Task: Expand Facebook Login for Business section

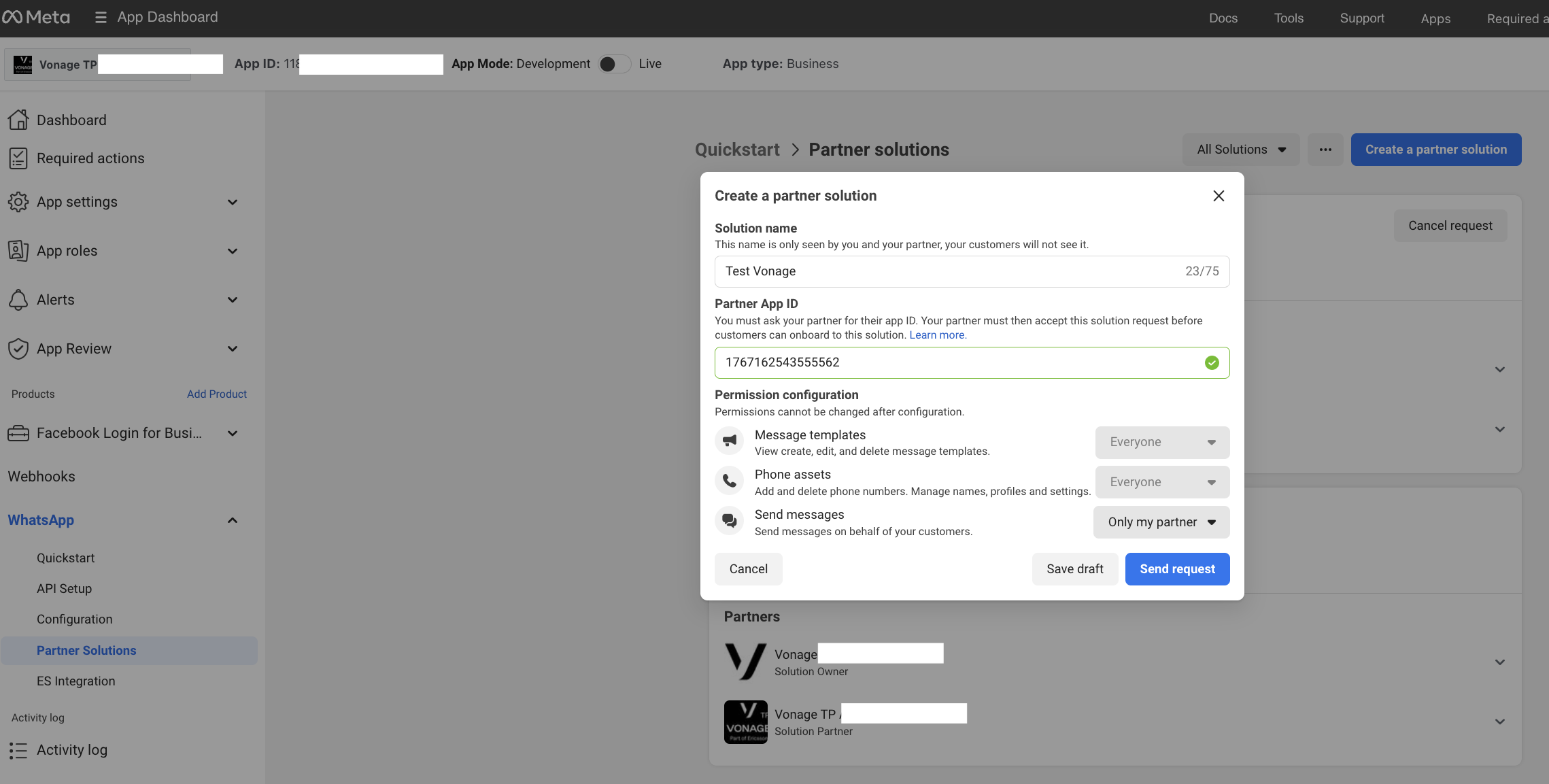Action: point(233,433)
